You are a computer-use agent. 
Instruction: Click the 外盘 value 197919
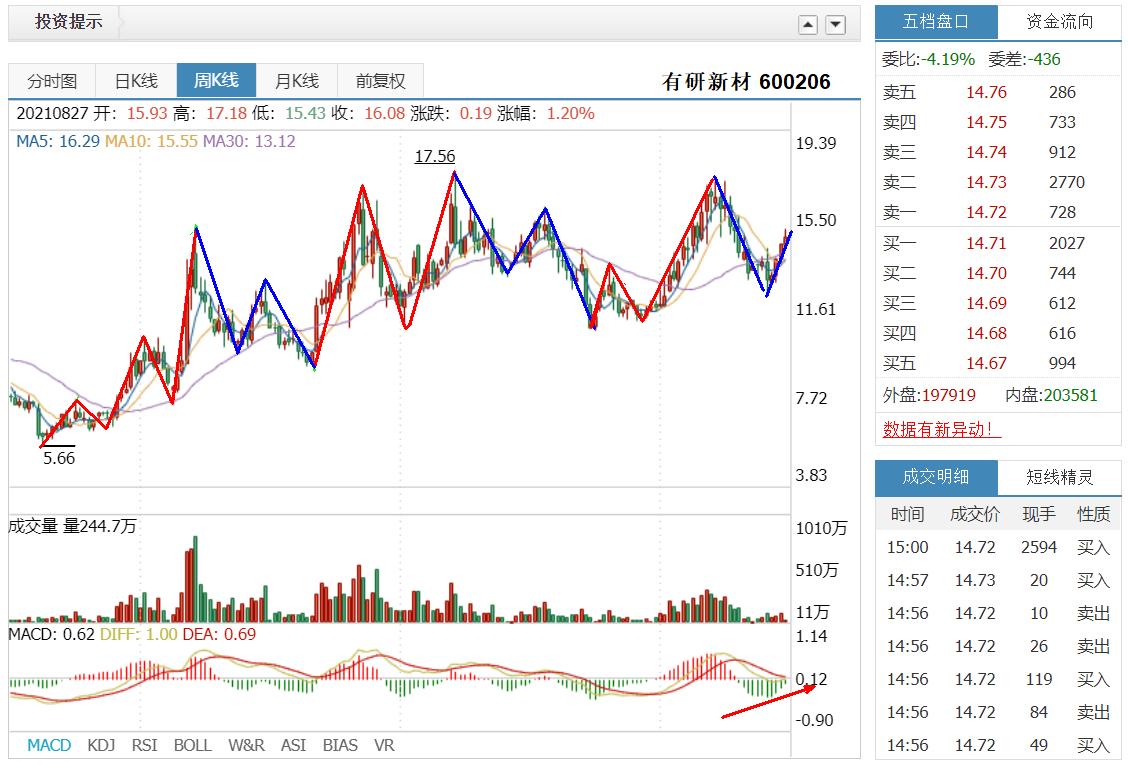click(949, 396)
